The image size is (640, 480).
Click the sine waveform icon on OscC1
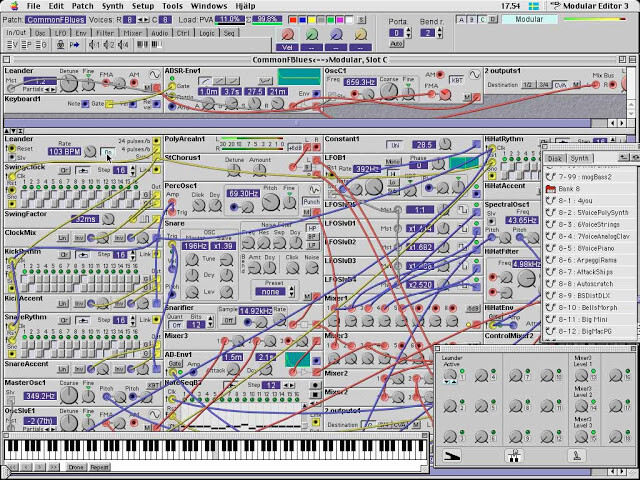pos(474,75)
